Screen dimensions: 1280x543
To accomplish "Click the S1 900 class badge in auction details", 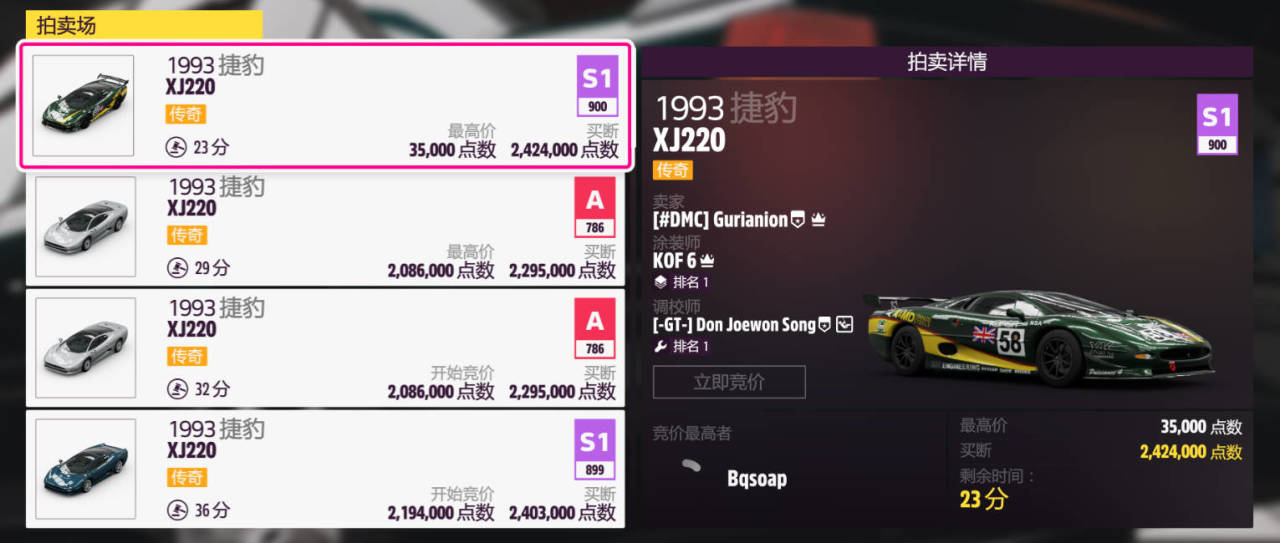I will (x=1217, y=124).
